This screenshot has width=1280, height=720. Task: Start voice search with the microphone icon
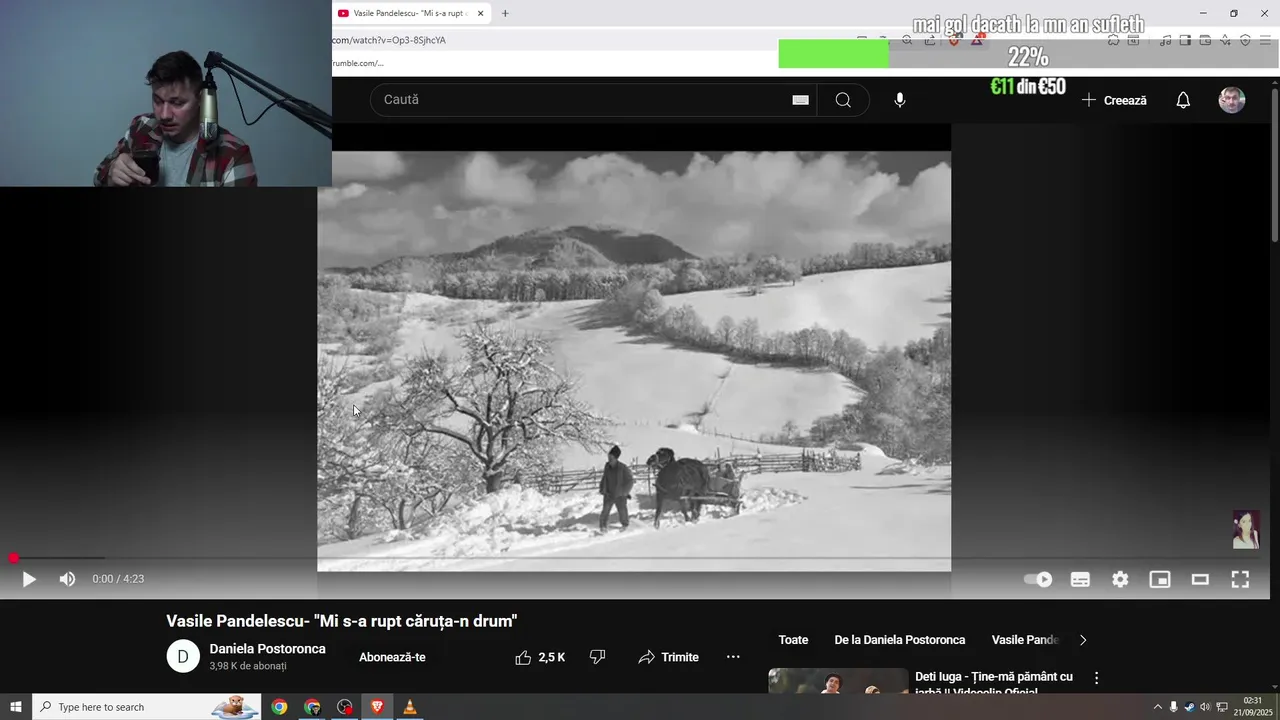(x=900, y=100)
